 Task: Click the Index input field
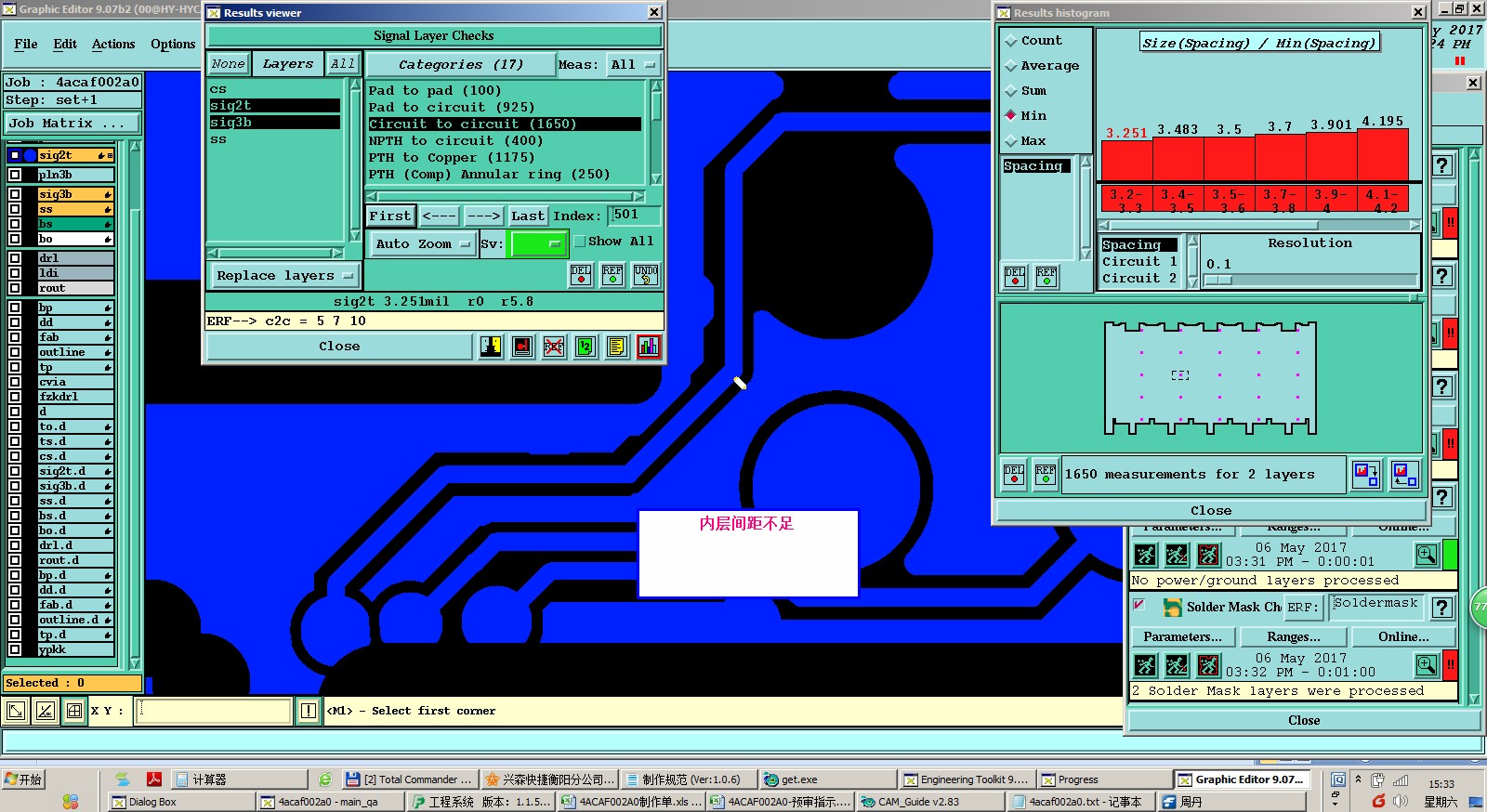click(635, 216)
